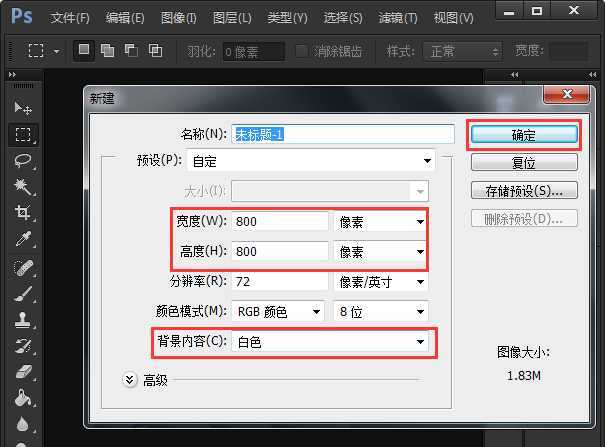Image resolution: width=605 pixels, height=447 pixels.
Task: Select the Eyedropper tool
Action: tap(23, 239)
